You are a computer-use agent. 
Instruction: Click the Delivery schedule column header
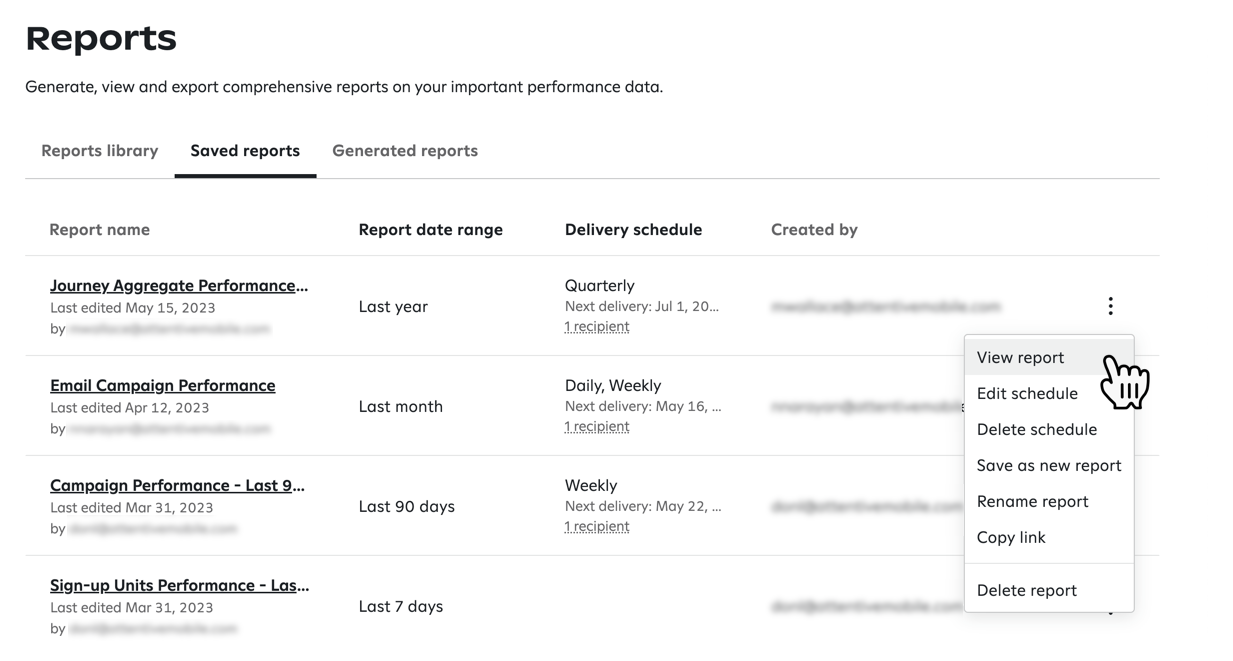[633, 229]
